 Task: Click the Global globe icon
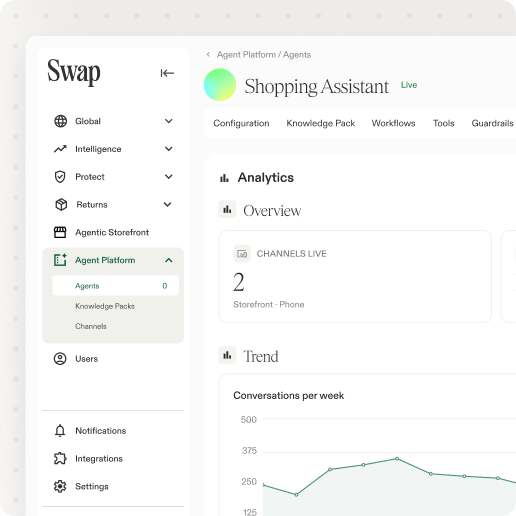(60, 121)
